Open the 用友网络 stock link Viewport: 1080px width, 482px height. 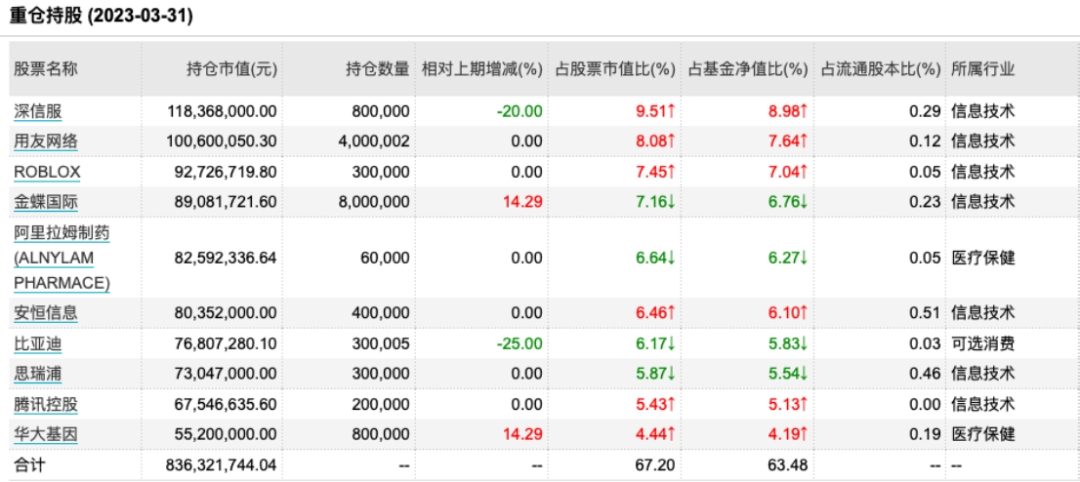coord(45,142)
